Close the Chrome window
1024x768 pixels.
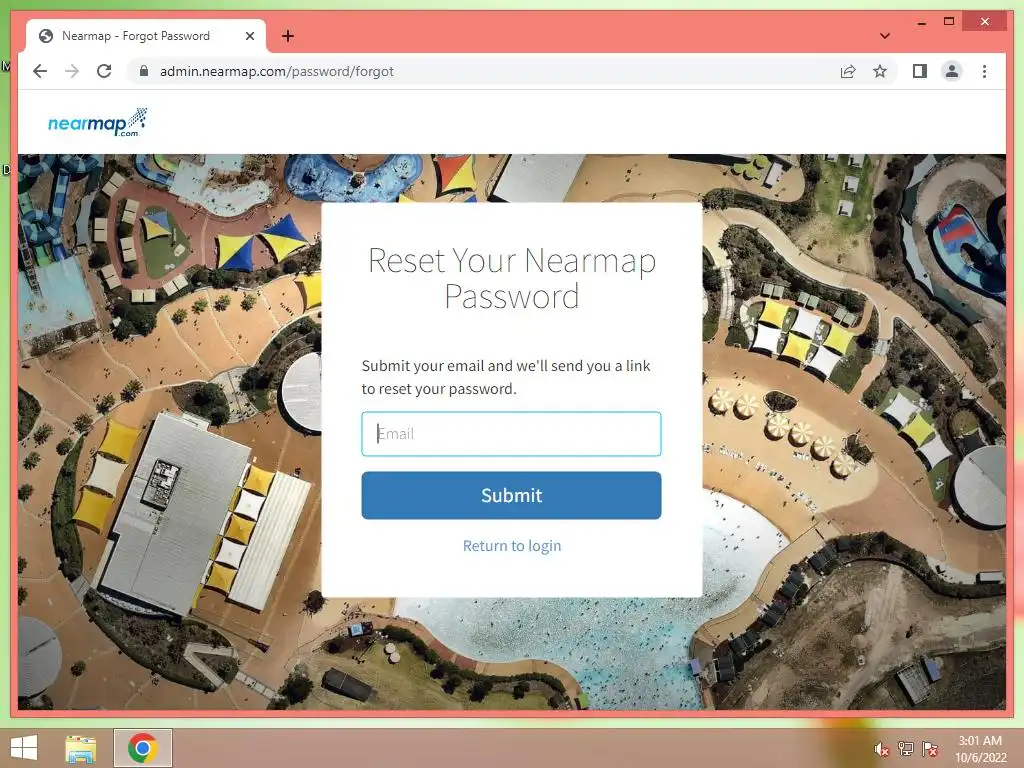click(985, 22)
